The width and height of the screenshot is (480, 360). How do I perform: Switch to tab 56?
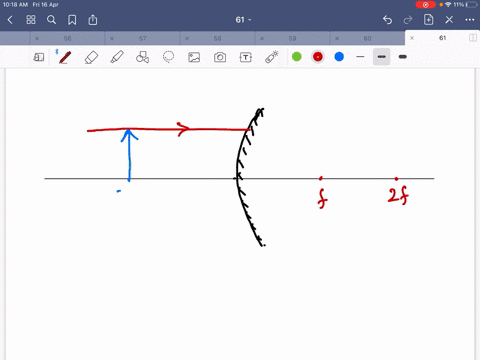click(67, 38)
